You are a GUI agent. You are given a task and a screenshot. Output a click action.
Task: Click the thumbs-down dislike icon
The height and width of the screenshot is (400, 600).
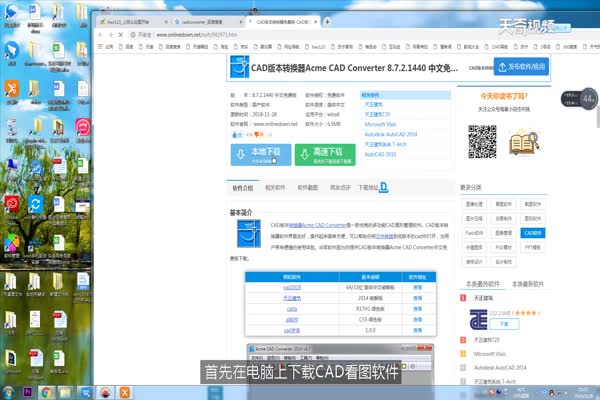coord(258,134)
